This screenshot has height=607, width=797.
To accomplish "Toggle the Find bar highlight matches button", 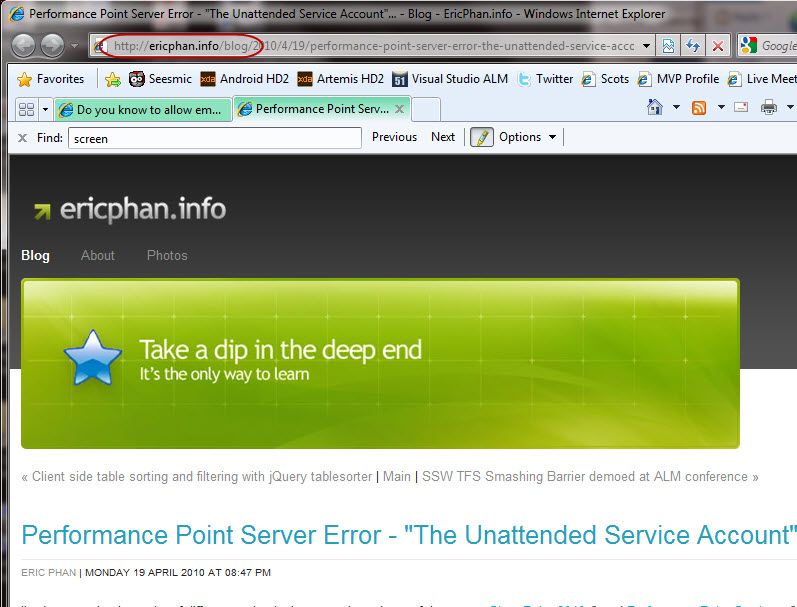I will [x=481, y=138].
